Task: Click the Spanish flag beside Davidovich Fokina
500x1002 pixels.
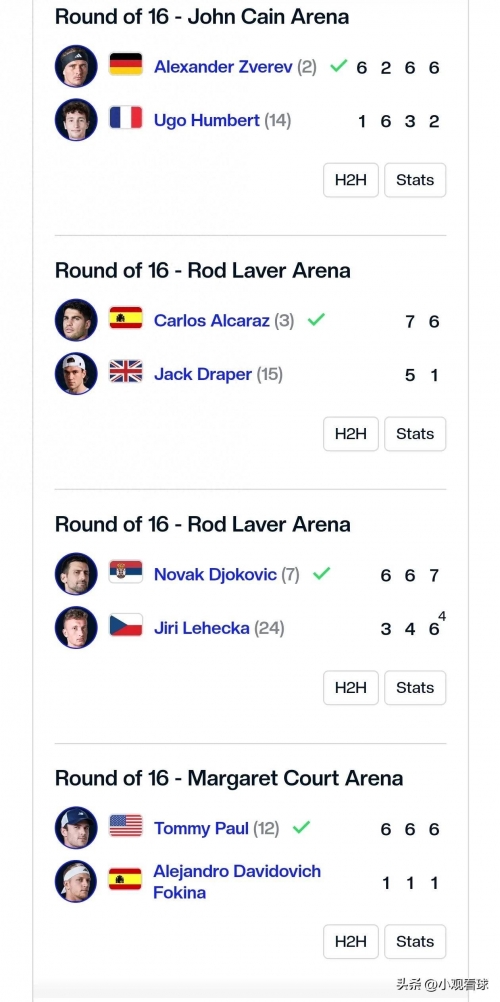Action: coord(126,879)
